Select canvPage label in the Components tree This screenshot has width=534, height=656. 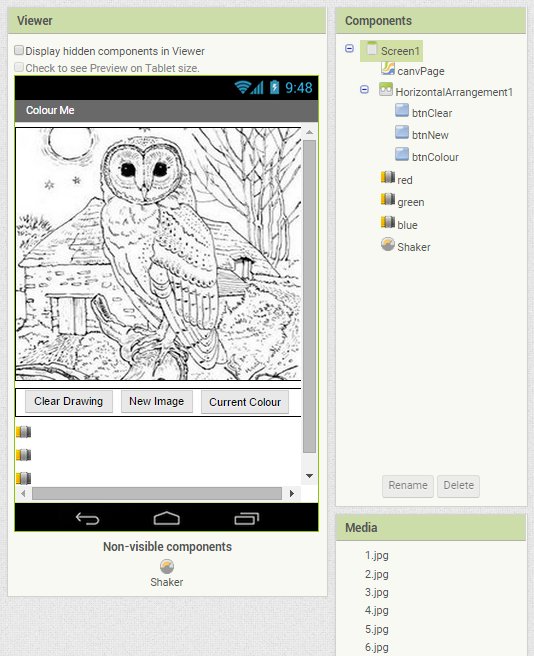click(x=421, y=72)
